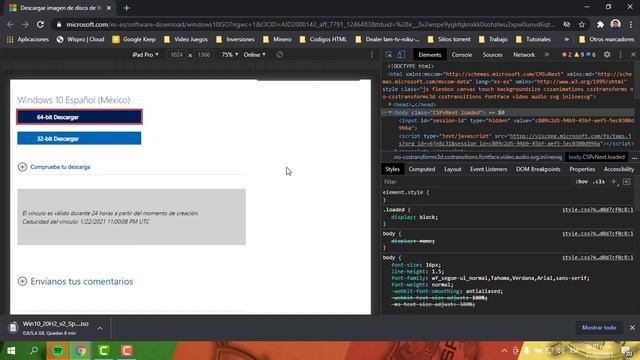Close the DevTools panel
This screenshot has width=640, height=360.
[633, 55]
